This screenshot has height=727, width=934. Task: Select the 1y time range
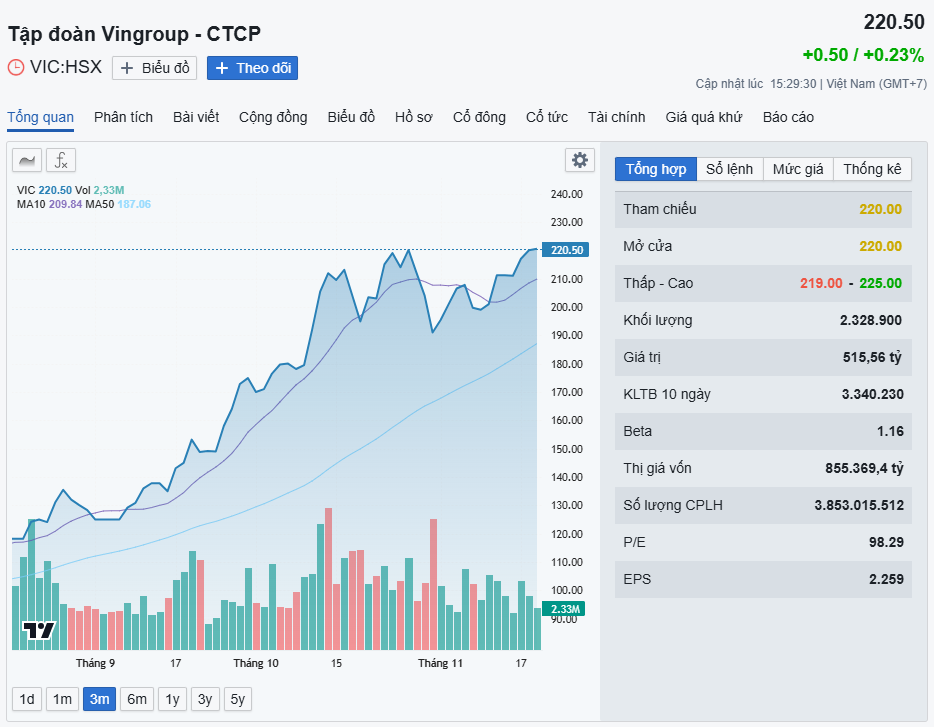tap(173, 699)
